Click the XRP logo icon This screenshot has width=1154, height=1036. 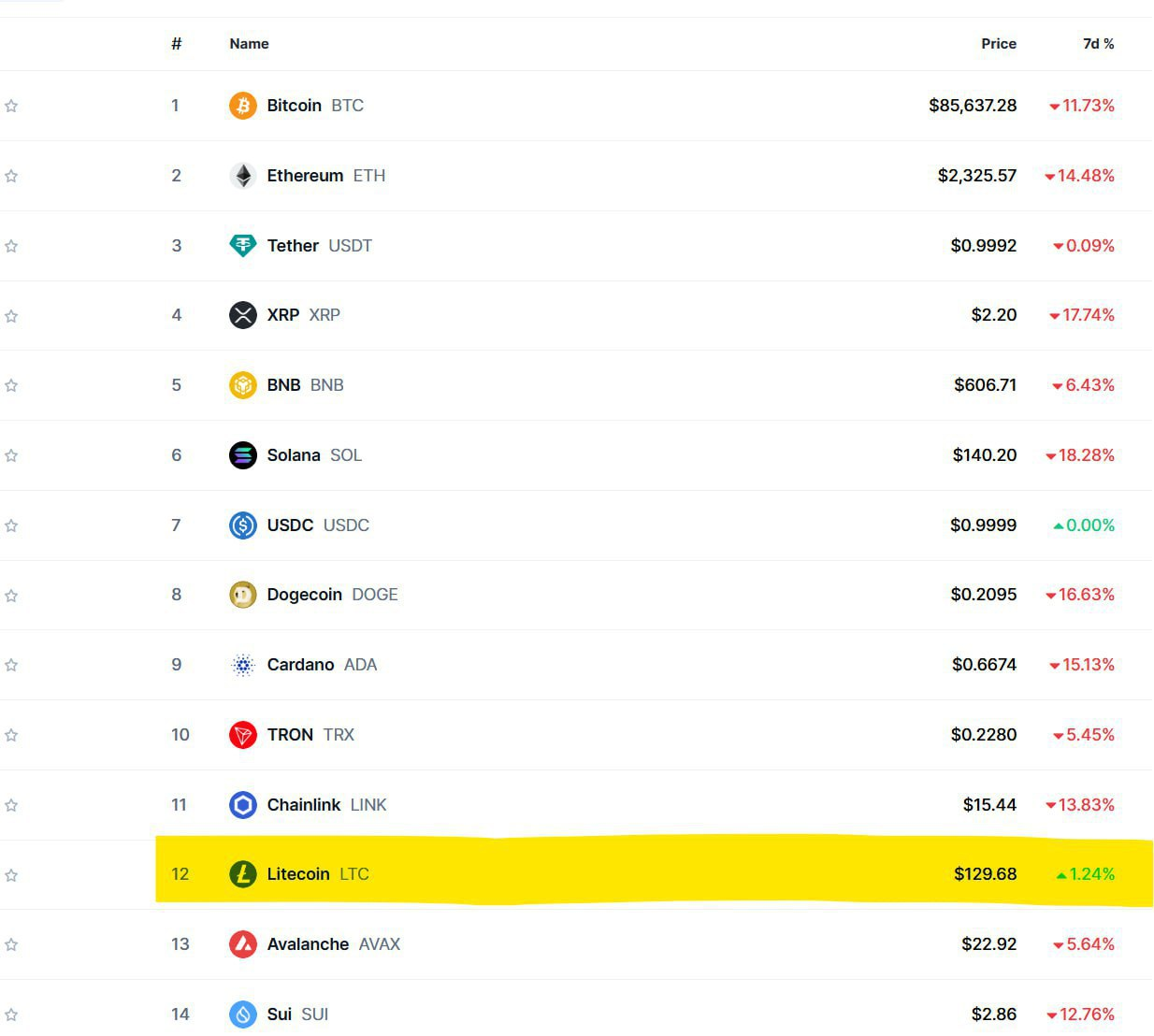point(242,315)
